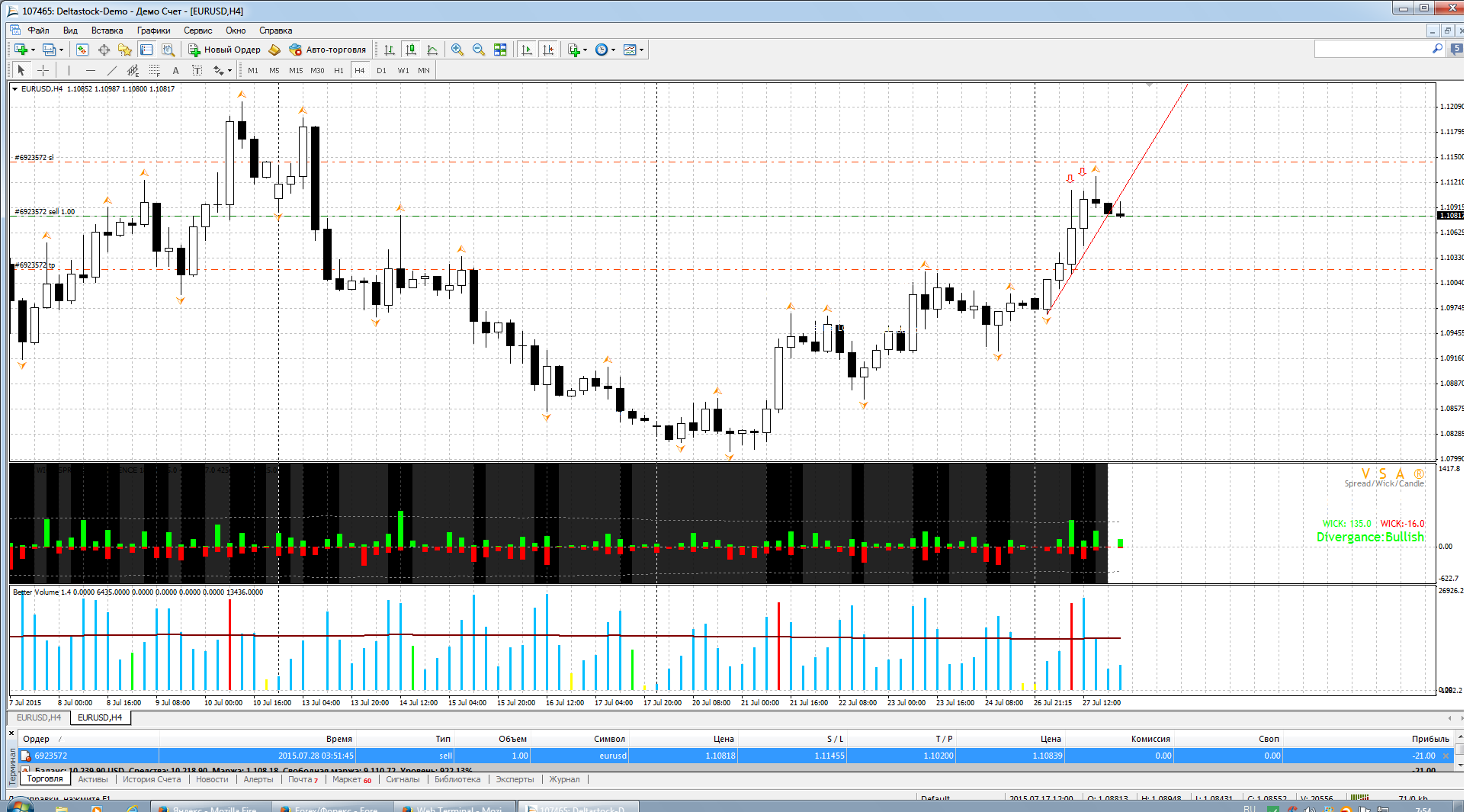This screenshot has height=812, width=1476.
Task: Open the Графики menu
Action: point(153,30)
